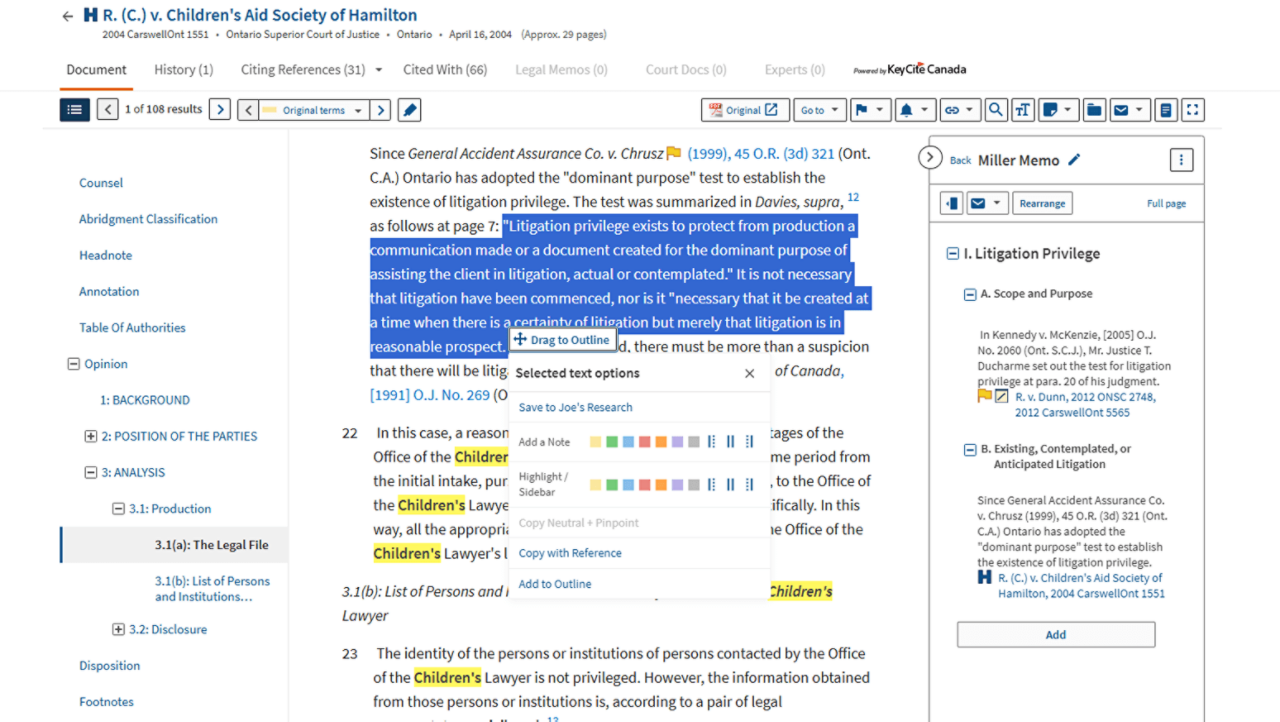Click the highlighter pen icon in toolbar

coord(409,110)
